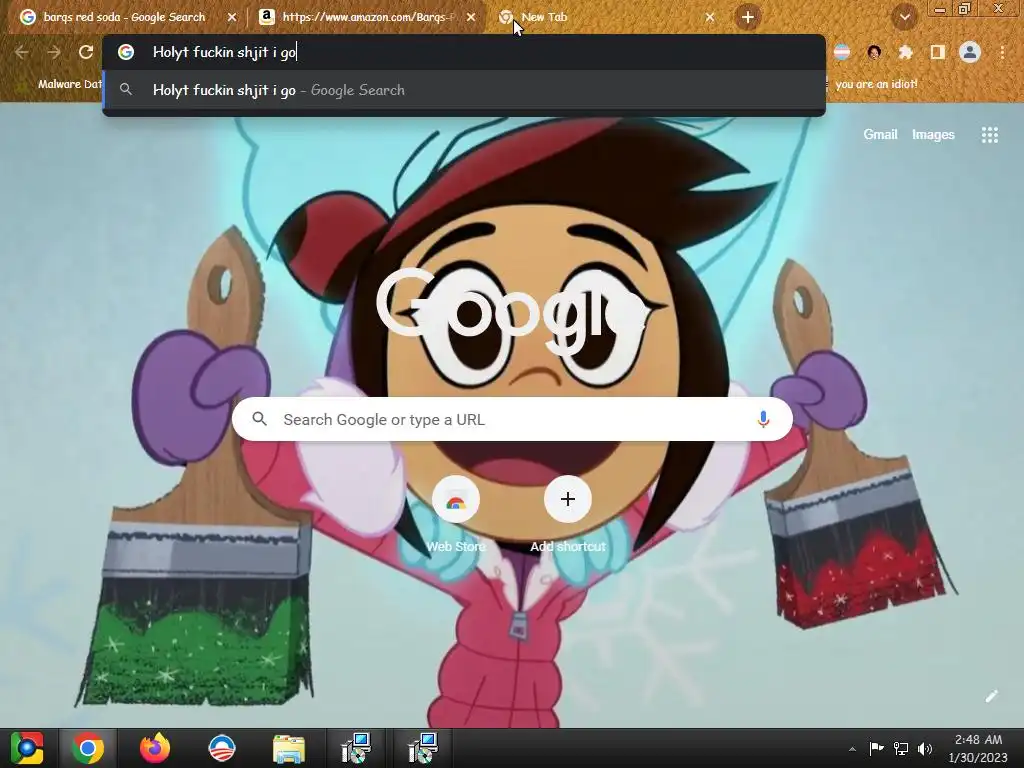Switch to the Amazon Barqs tab
The image size is (1024, 768).
coord(366,18)
